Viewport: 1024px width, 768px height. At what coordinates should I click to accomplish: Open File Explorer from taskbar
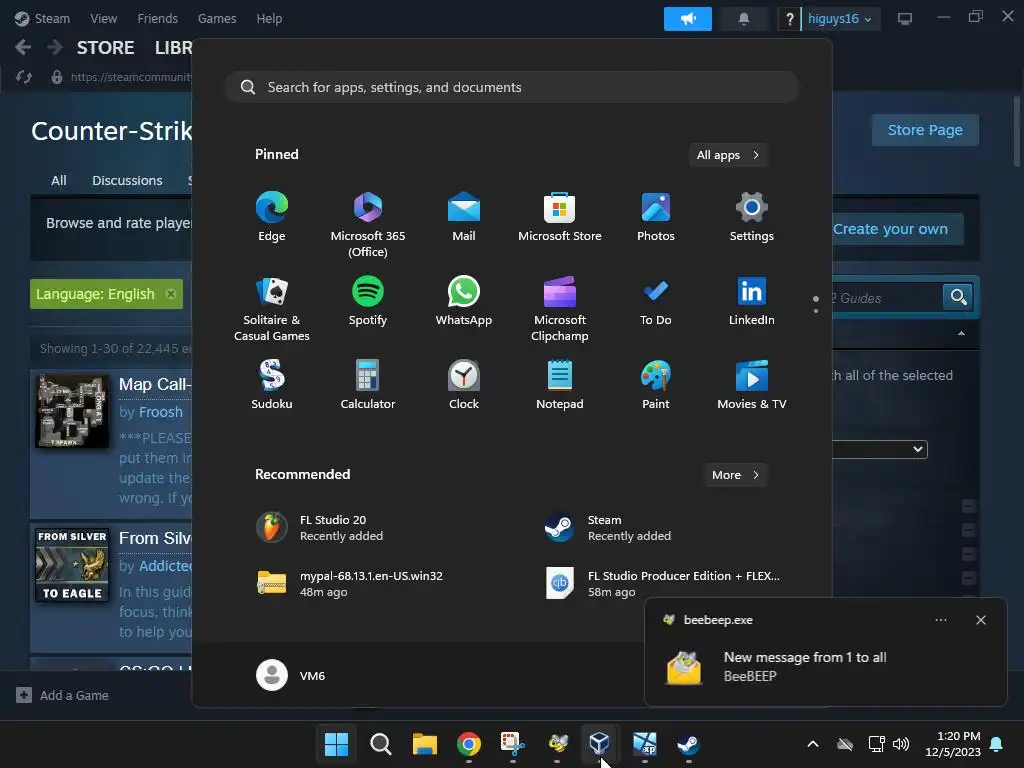[424, 744]
